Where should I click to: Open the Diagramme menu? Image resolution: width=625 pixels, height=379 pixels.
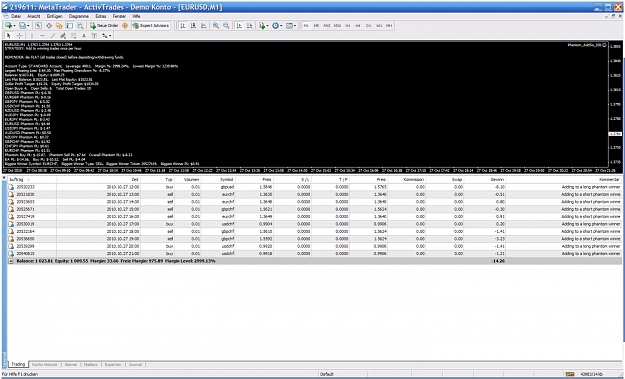coord(79,16)
